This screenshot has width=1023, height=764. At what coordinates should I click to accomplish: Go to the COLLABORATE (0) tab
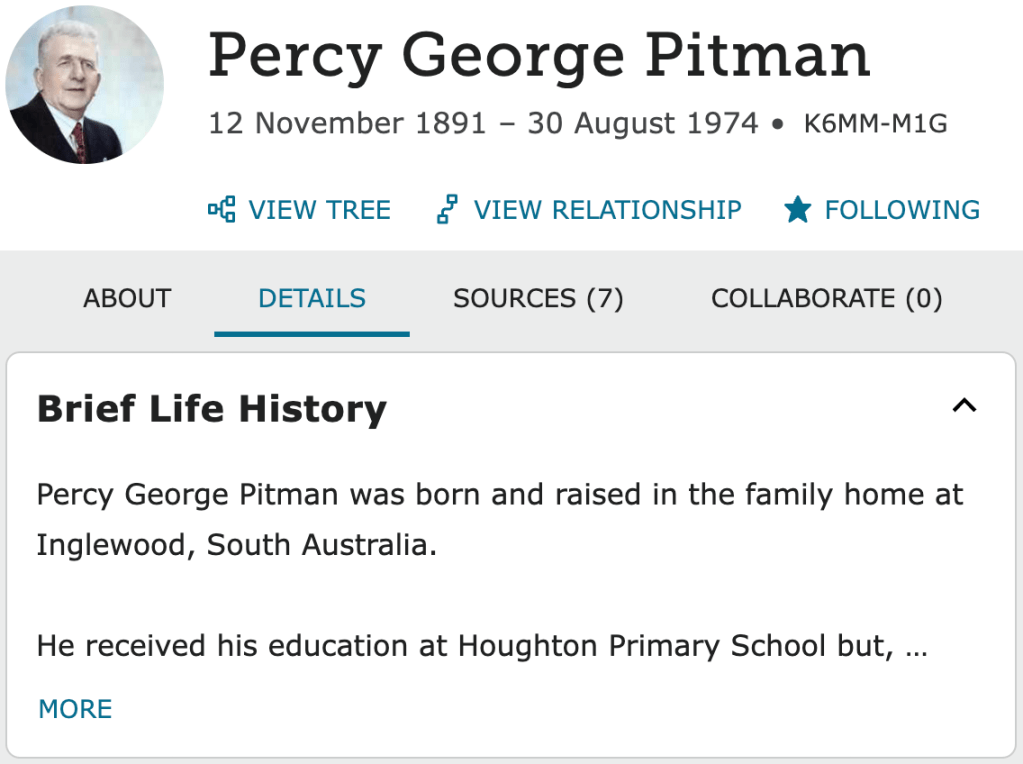[826, 298]
